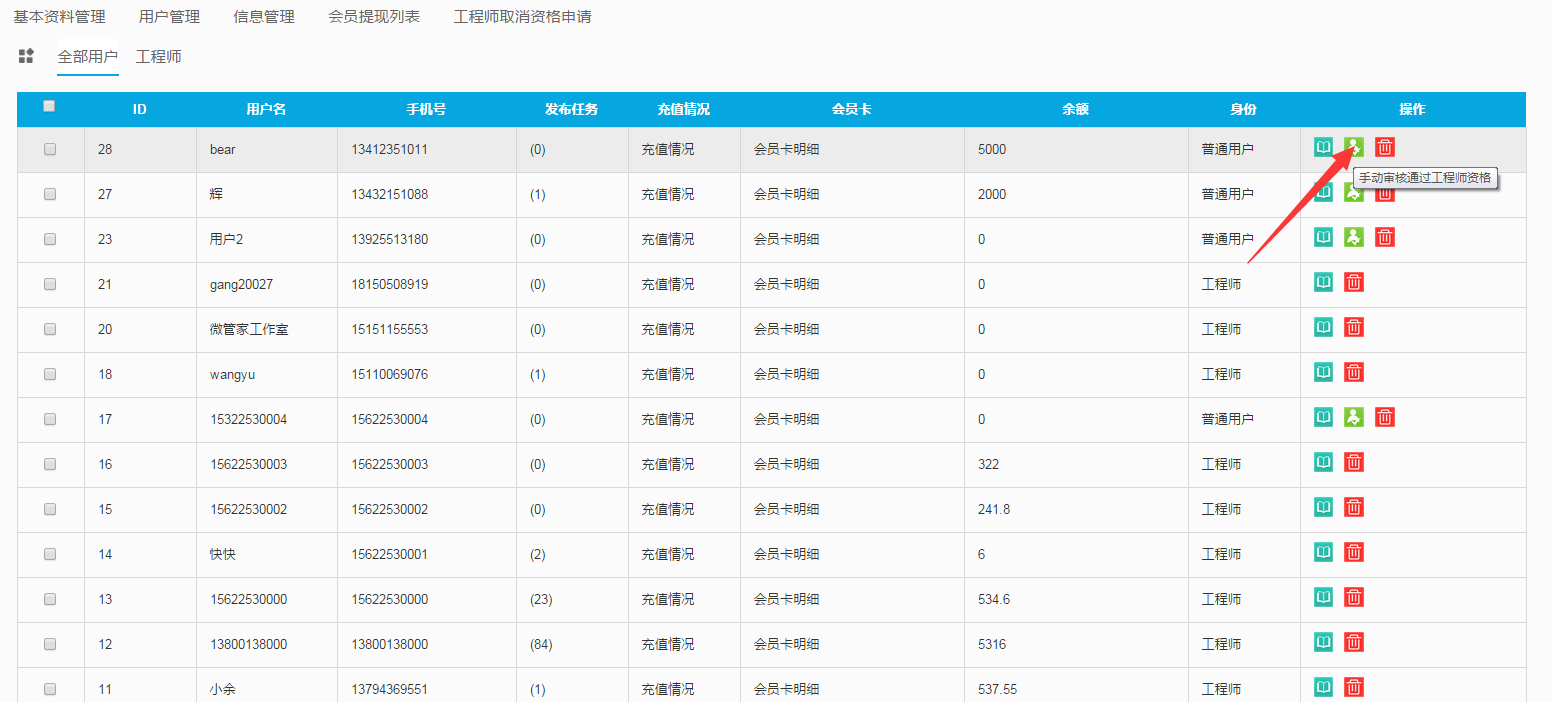Tick the checkbox for ID 14 row
This screenshot has height=702, width=1552.
(x=50, y=554)
